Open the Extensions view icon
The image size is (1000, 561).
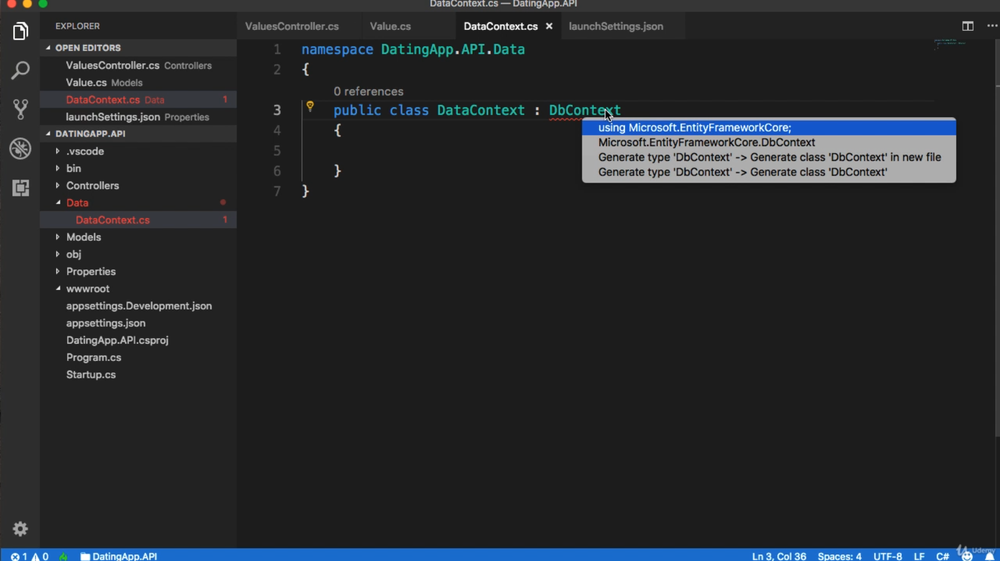pos(20,187)
